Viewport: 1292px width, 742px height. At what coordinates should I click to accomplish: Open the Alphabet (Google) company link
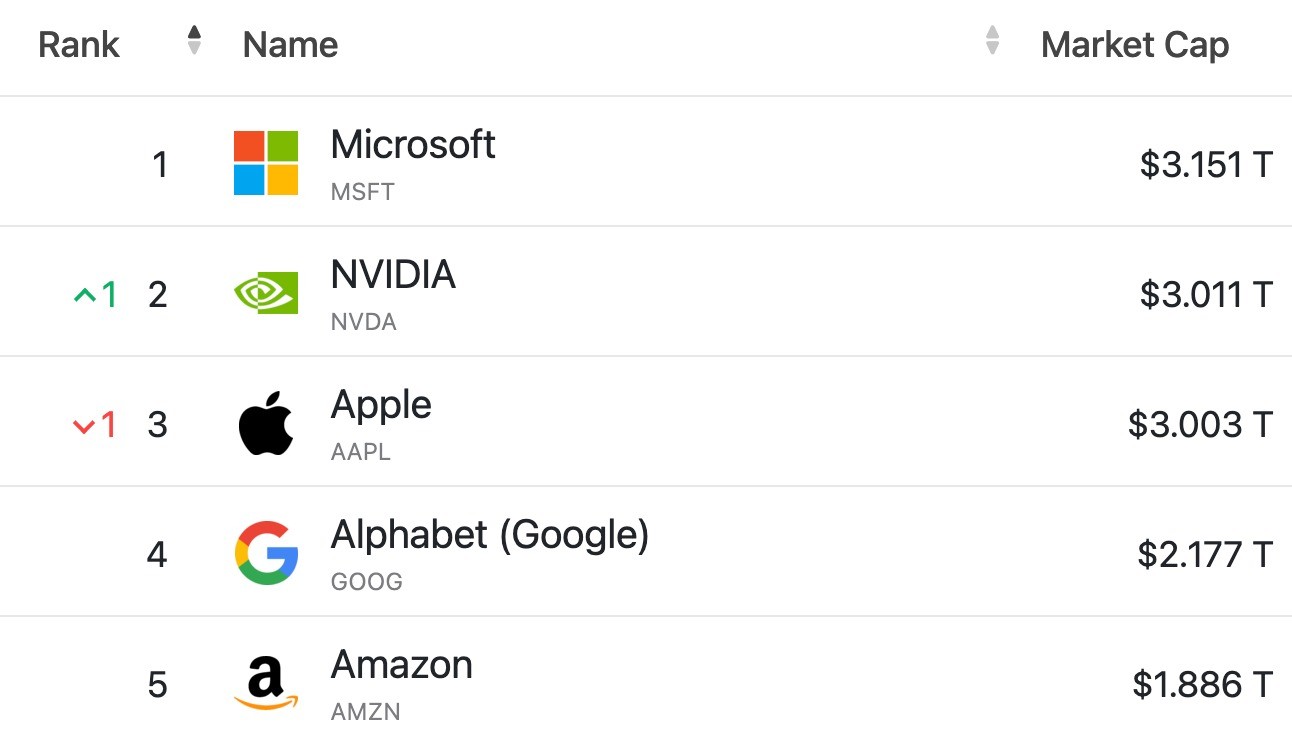pyautogui.click(x=490, y=535)
